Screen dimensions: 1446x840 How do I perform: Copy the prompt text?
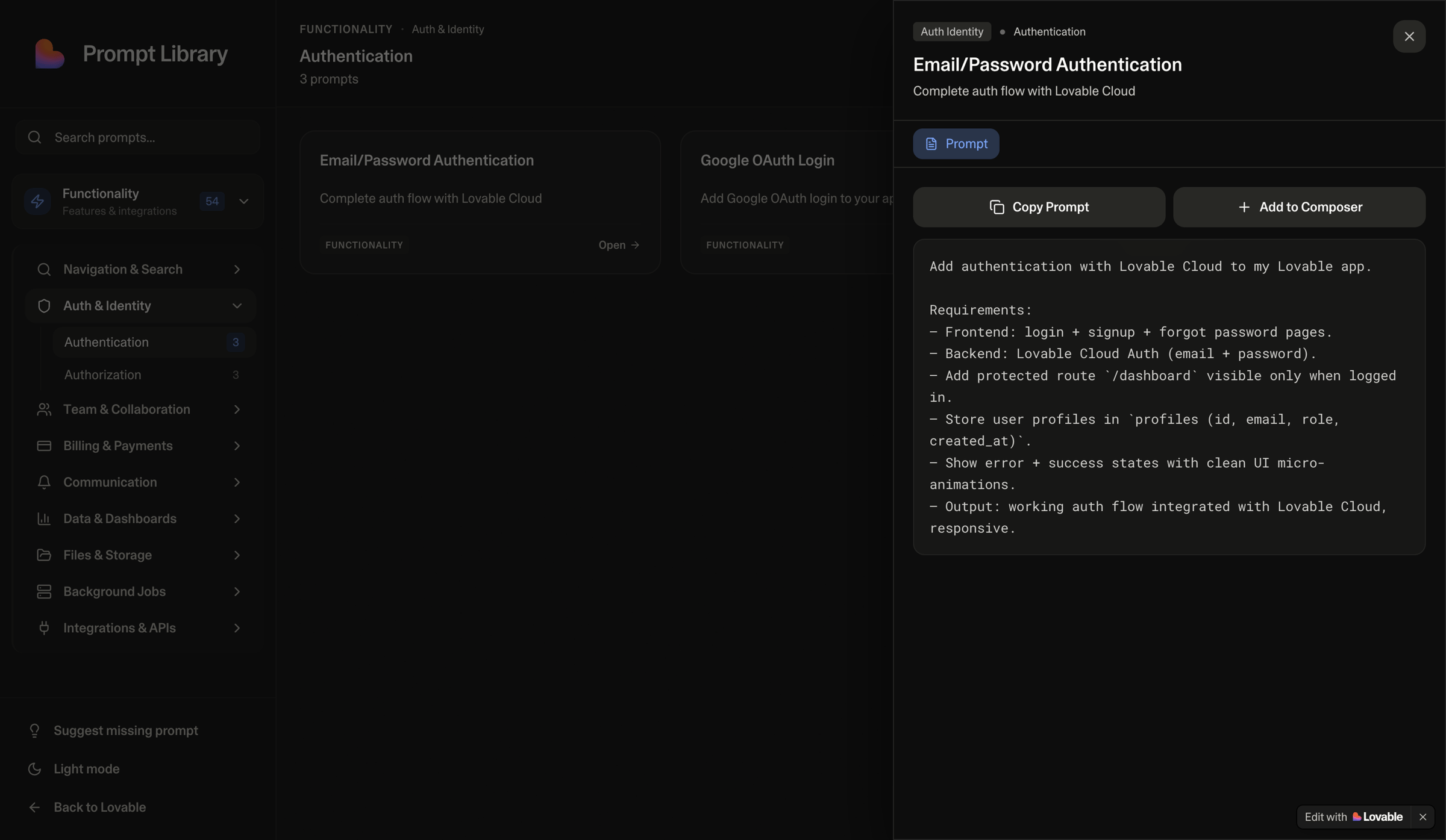pyautogui.click(x=1039, y=207)
